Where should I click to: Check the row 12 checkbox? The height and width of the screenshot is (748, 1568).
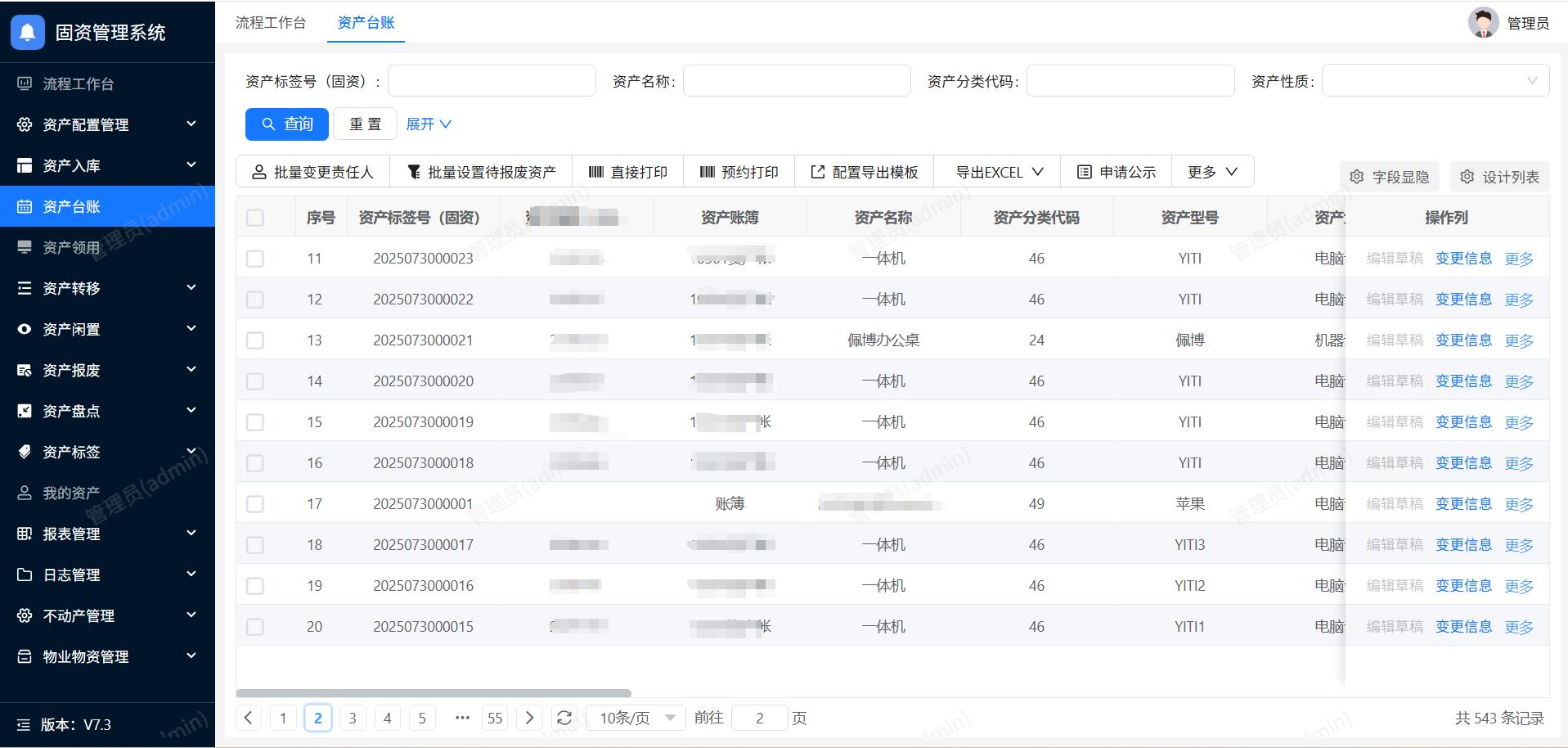point(255,300)
